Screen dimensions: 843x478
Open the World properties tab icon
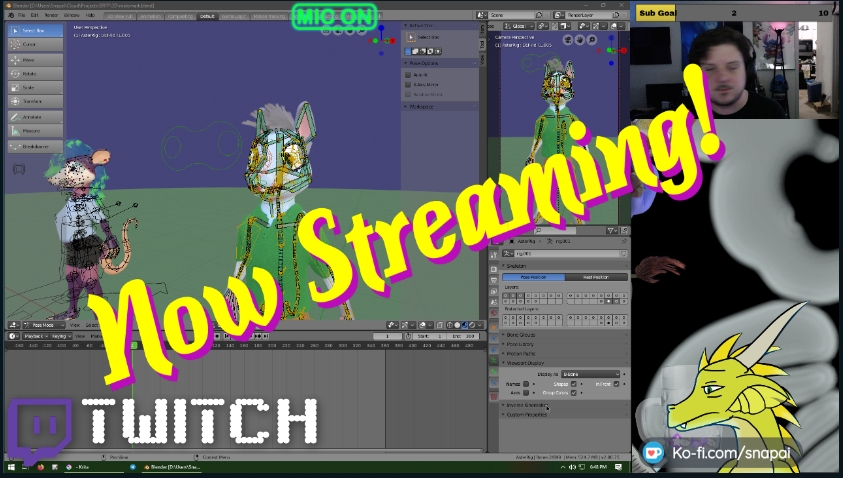coord(494,313)
